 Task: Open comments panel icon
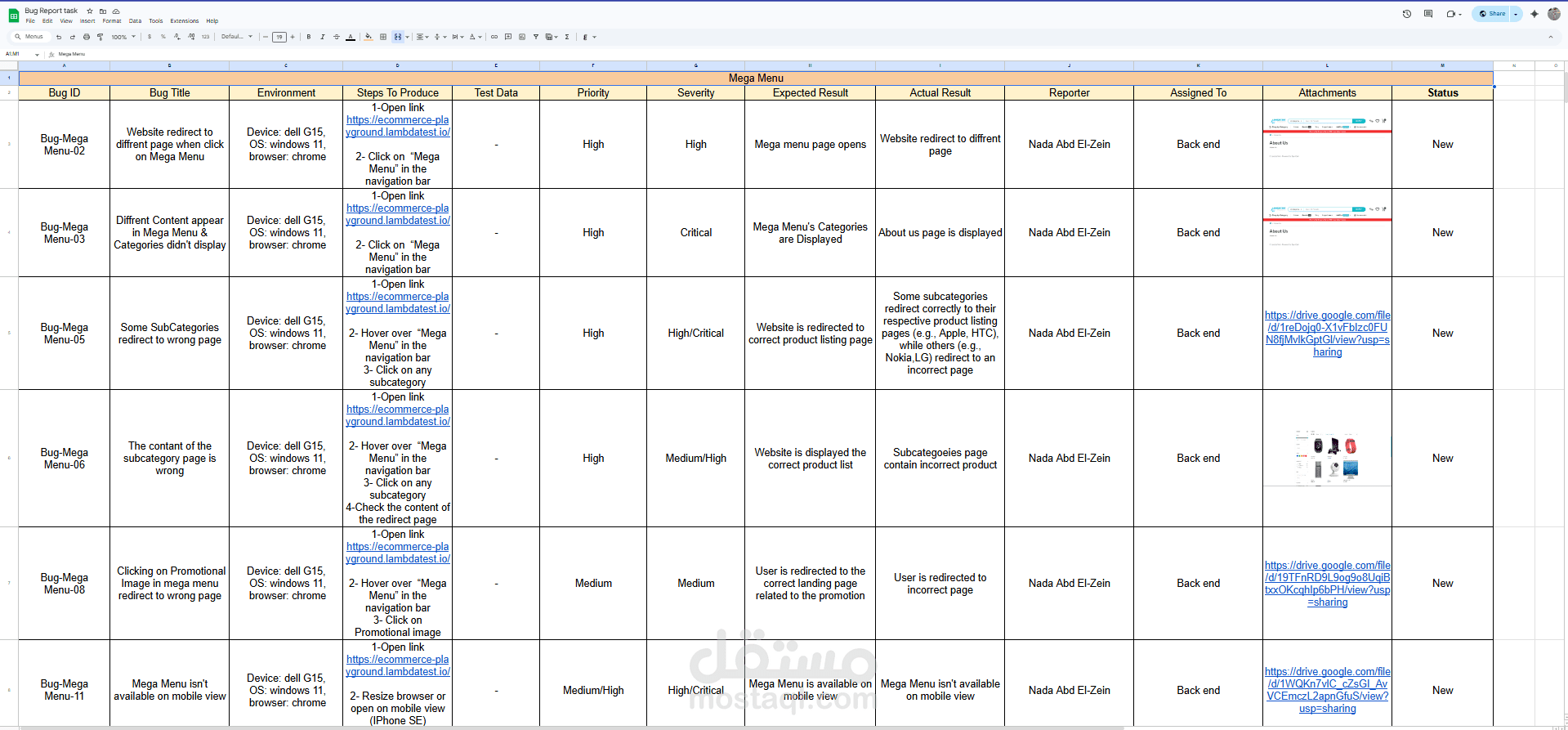(x=1428, y=14)
